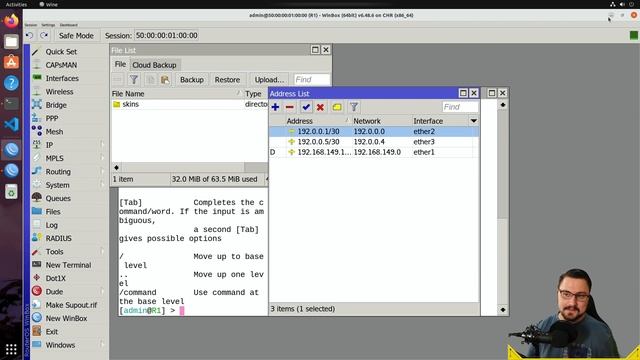Expand the Routing submenu

click(58, 172)
